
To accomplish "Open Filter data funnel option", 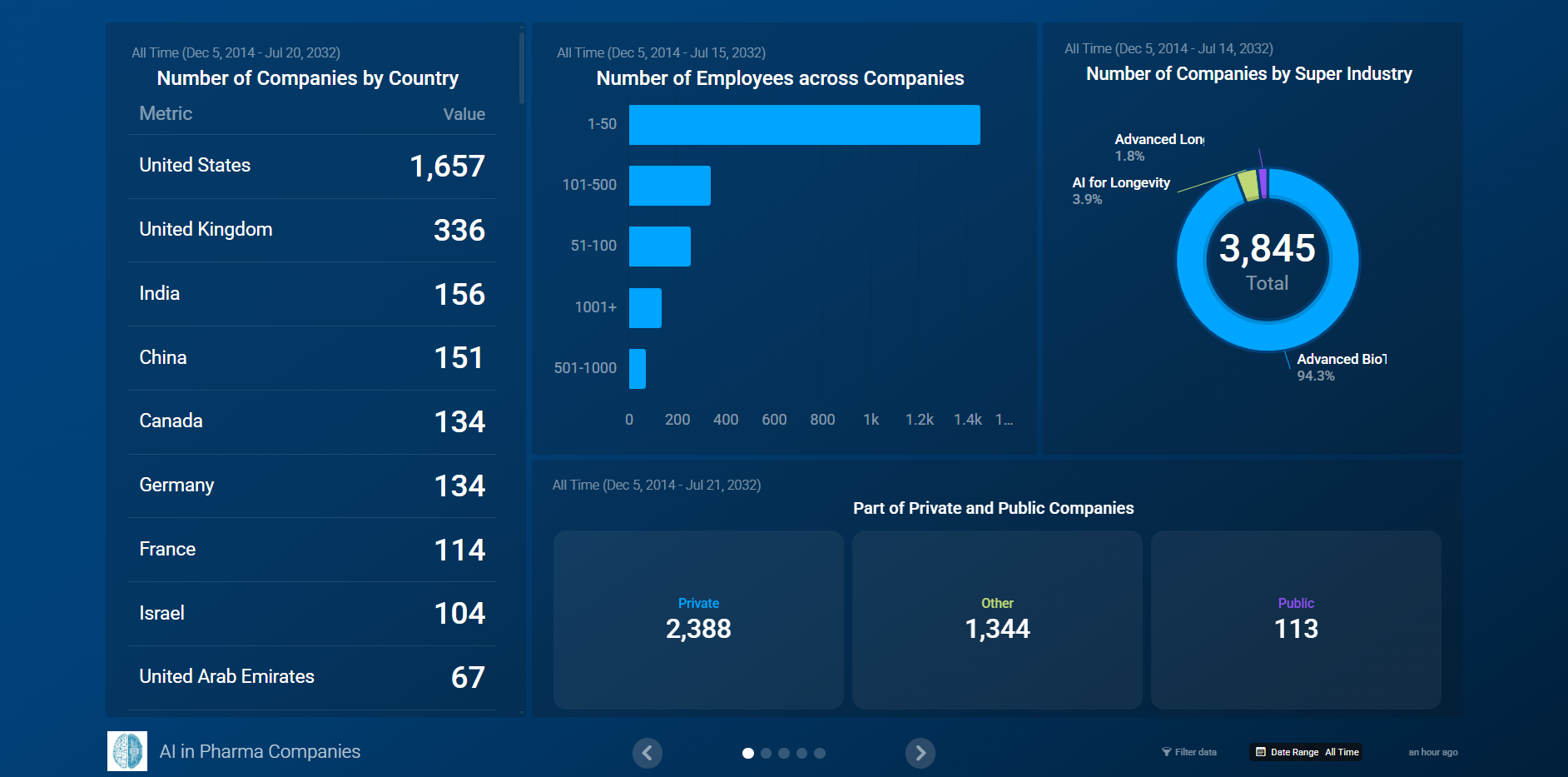I will [1188, 752].
